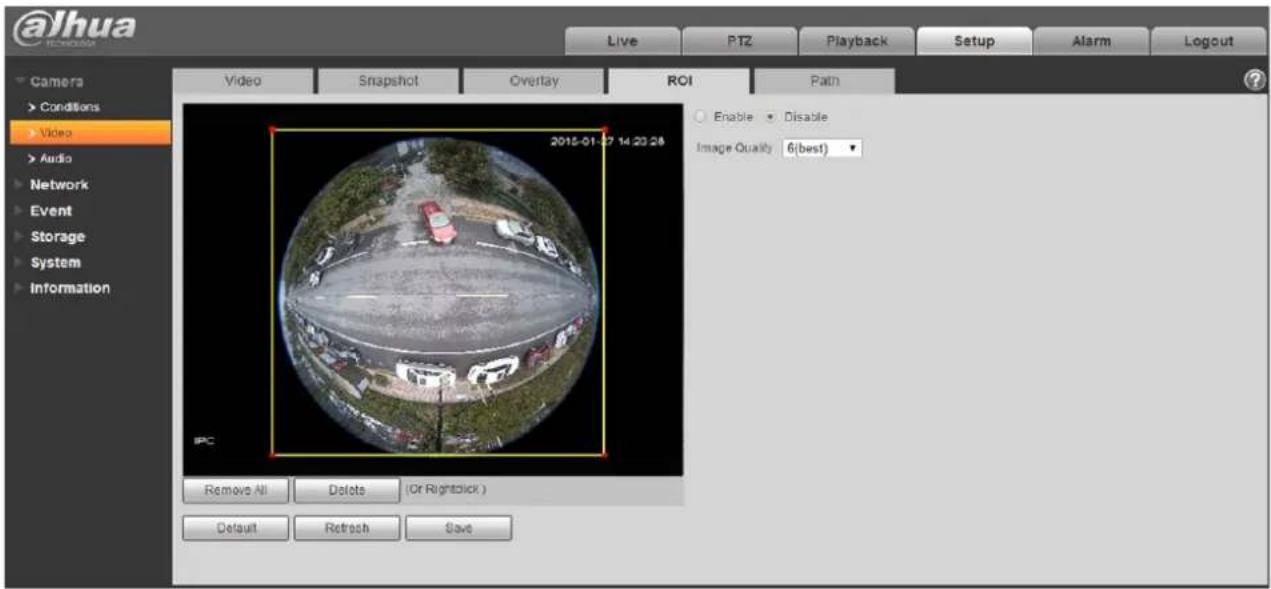Click the Remove All button
Screen dimensions: 1271x589
(236, 490)
